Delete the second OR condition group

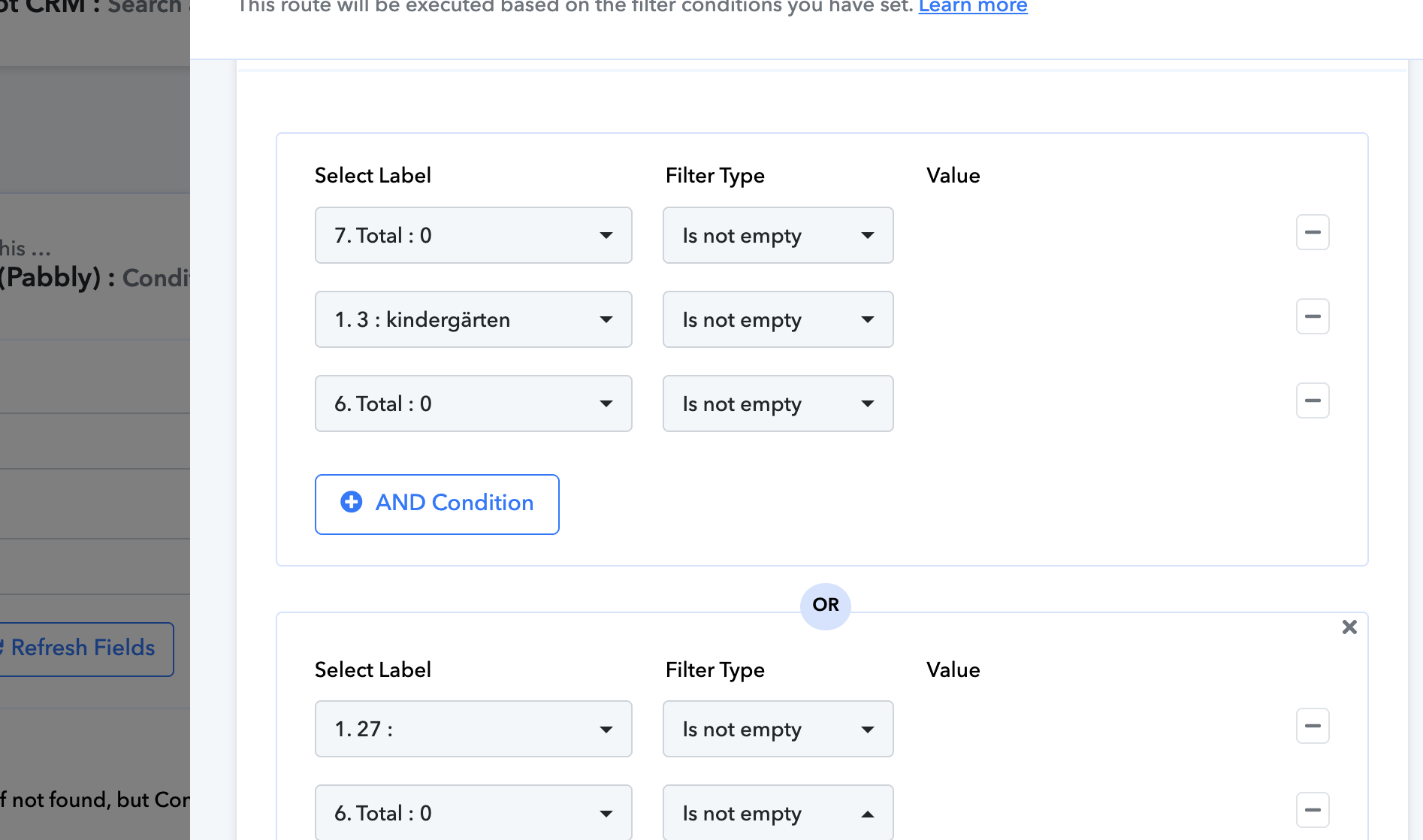coord(1349,627)
